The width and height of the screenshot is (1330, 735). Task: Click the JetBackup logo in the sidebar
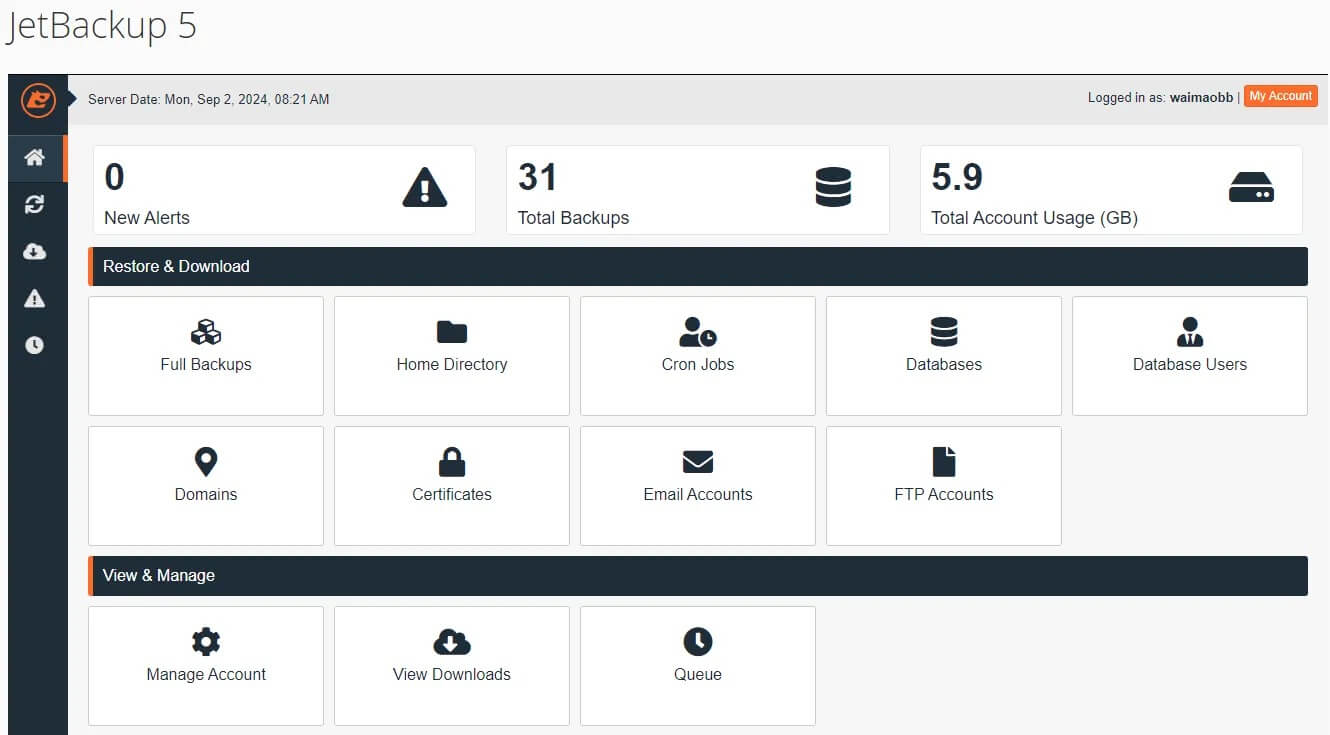click(x=37, y=100)
